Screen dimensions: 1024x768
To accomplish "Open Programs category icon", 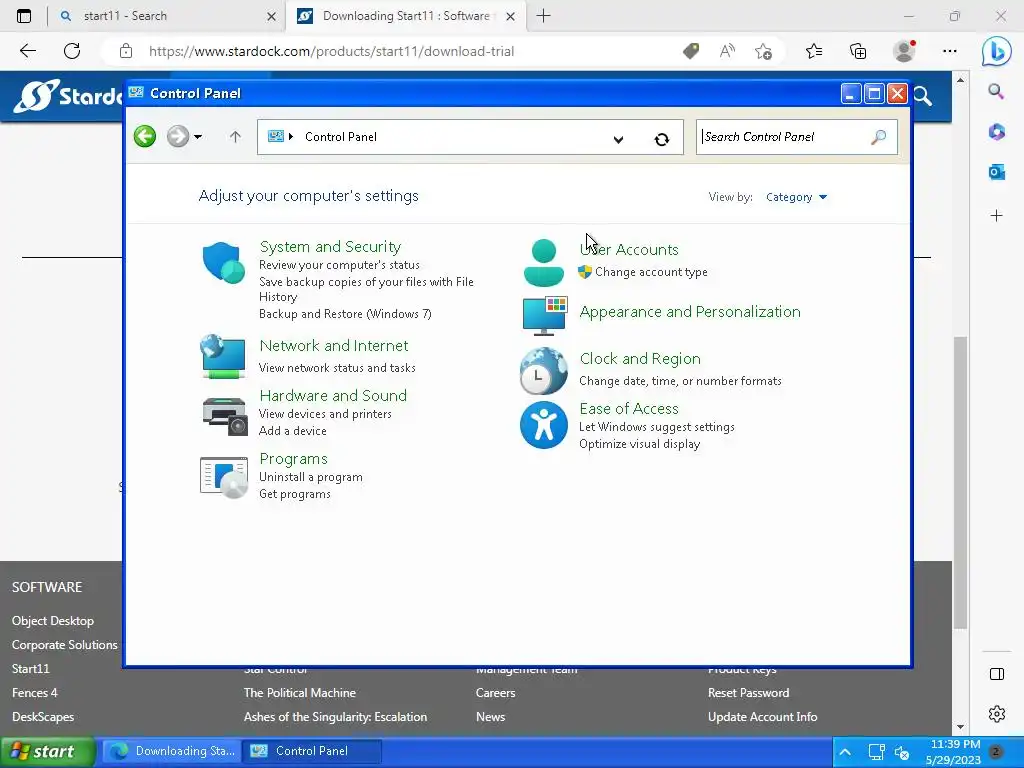I will pos(224,477).
